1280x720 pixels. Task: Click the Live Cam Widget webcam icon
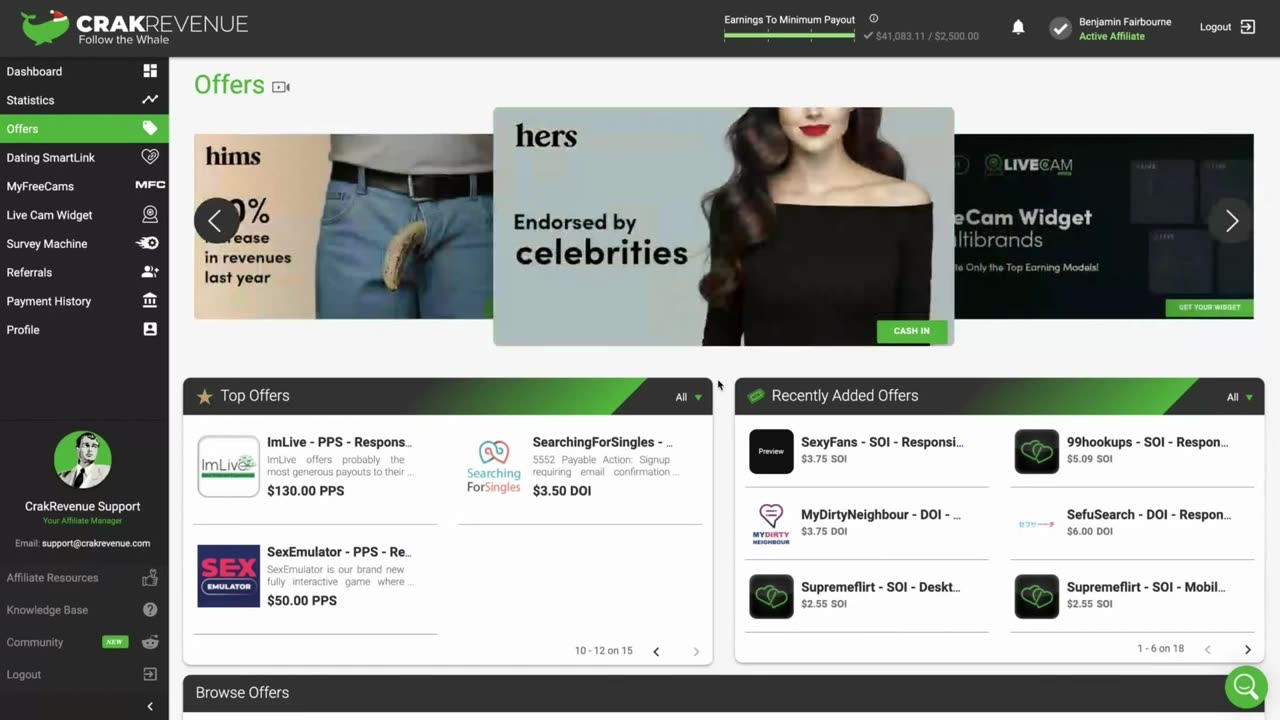(150, 214)
